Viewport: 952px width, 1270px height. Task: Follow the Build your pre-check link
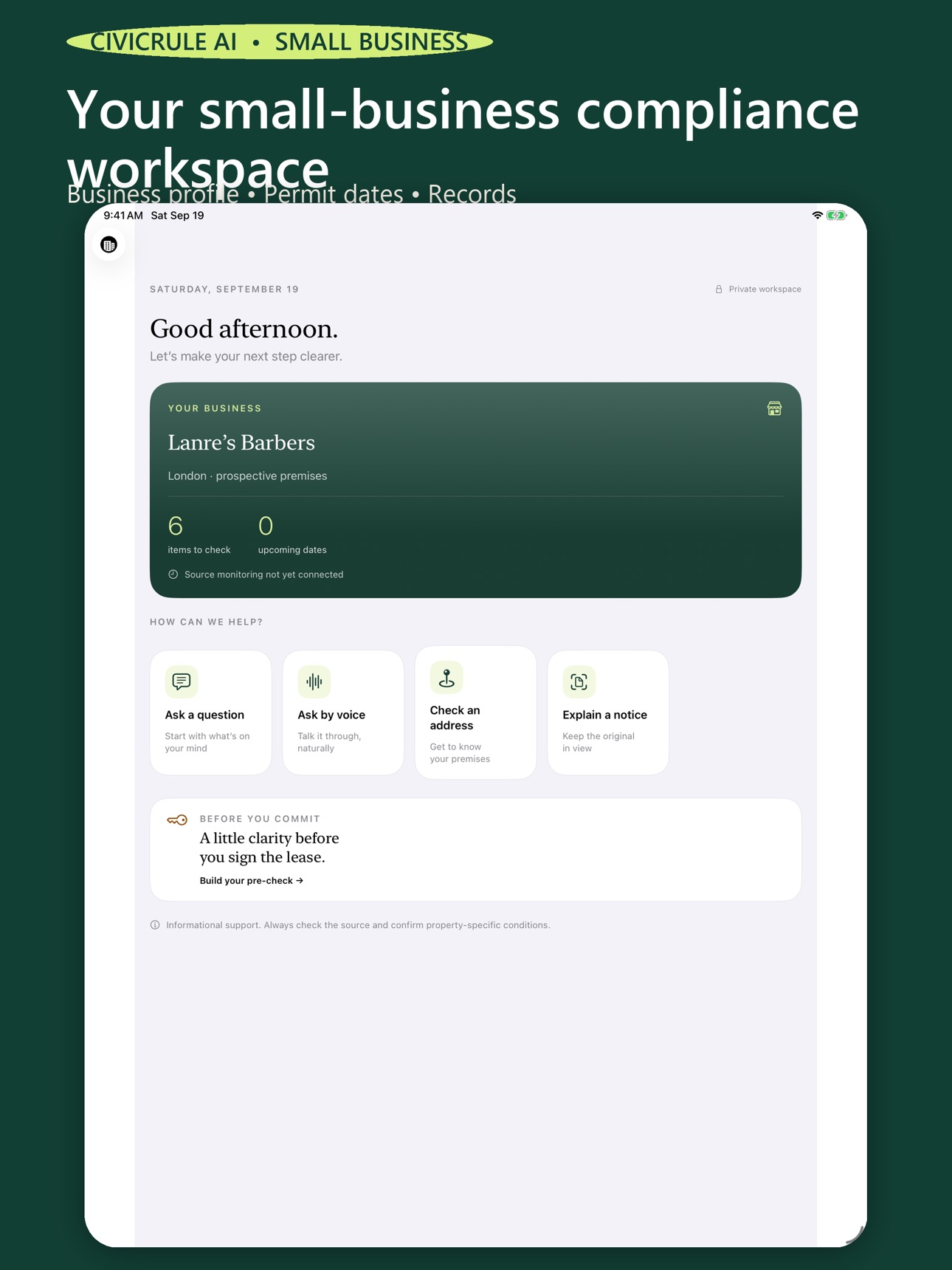click(252, 881)
